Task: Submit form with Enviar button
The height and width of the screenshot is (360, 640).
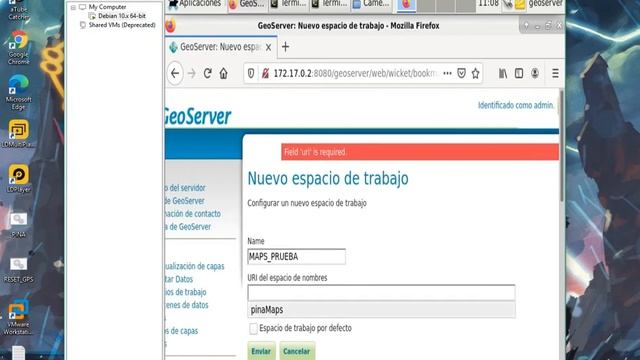Action: (261, 351)
